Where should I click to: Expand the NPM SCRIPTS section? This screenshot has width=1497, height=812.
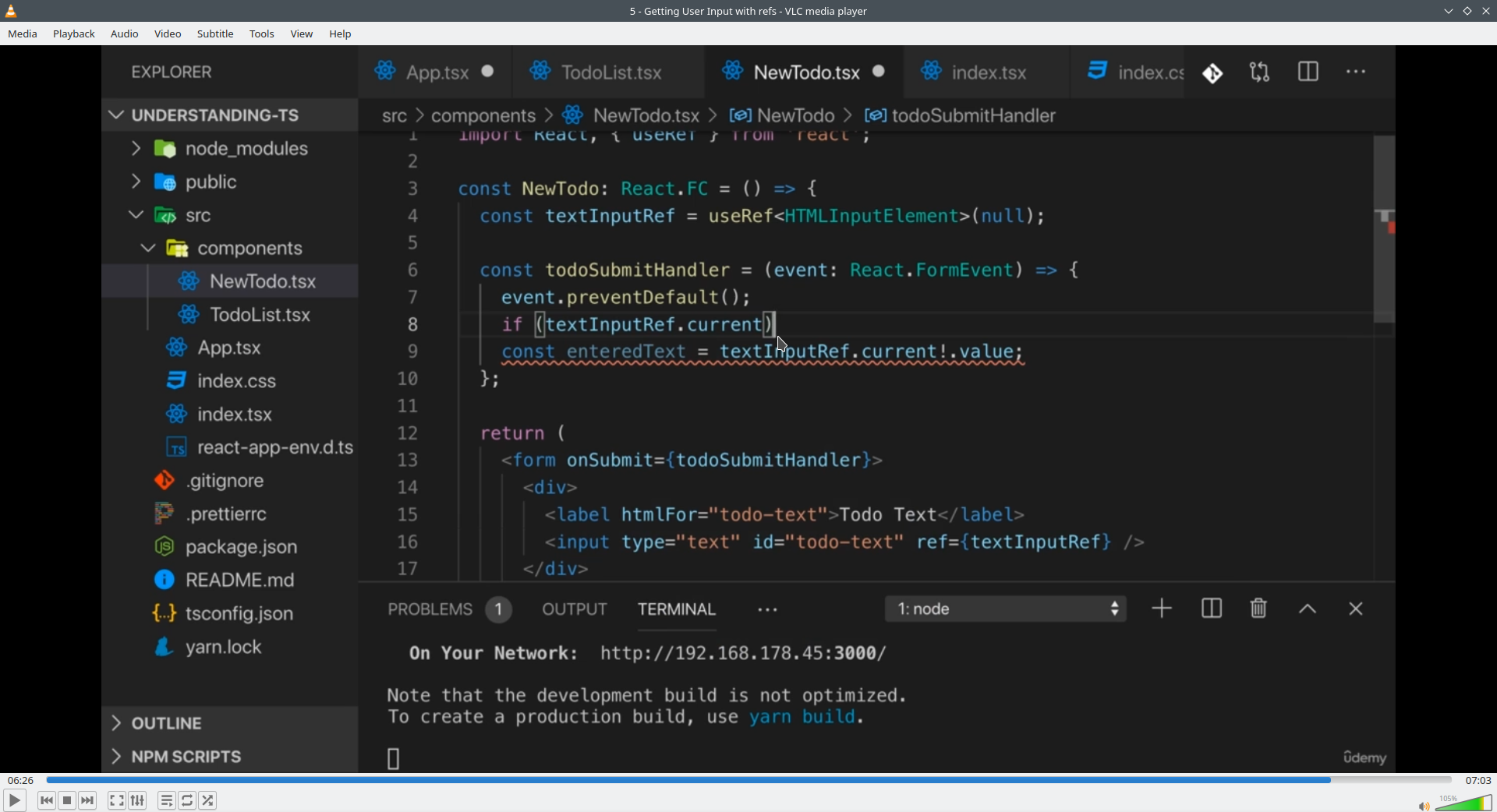(230, 757)
